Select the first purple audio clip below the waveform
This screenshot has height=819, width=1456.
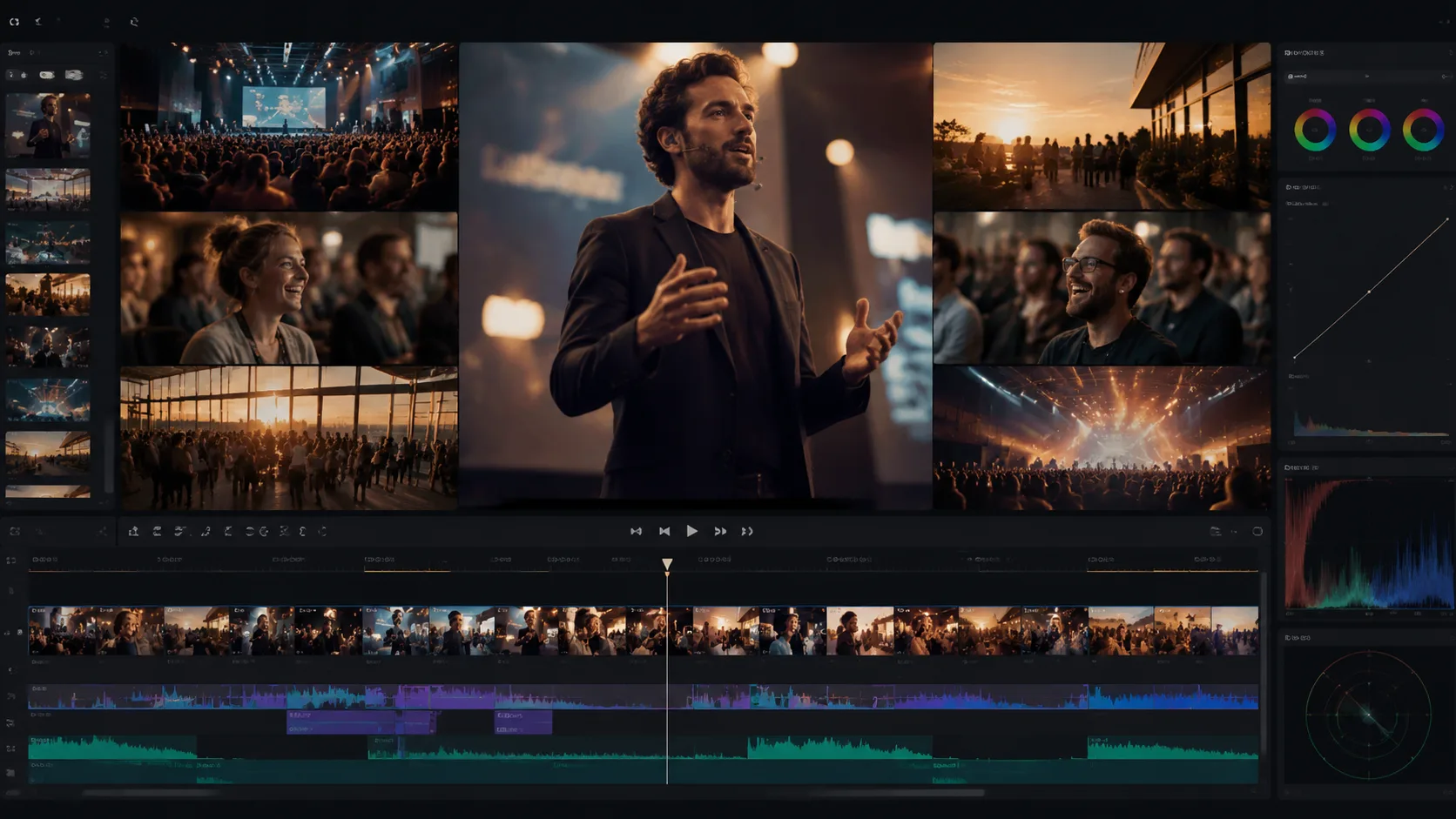pyautogui.click(x=361, y=722)
